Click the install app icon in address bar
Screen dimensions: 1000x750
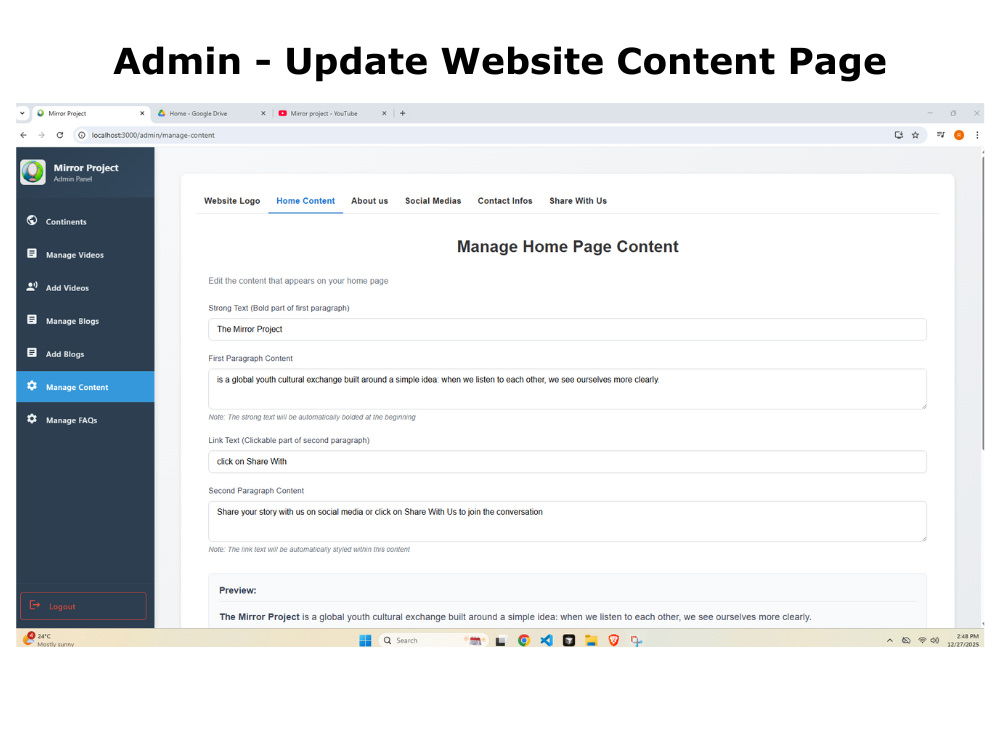coord(899,135)
